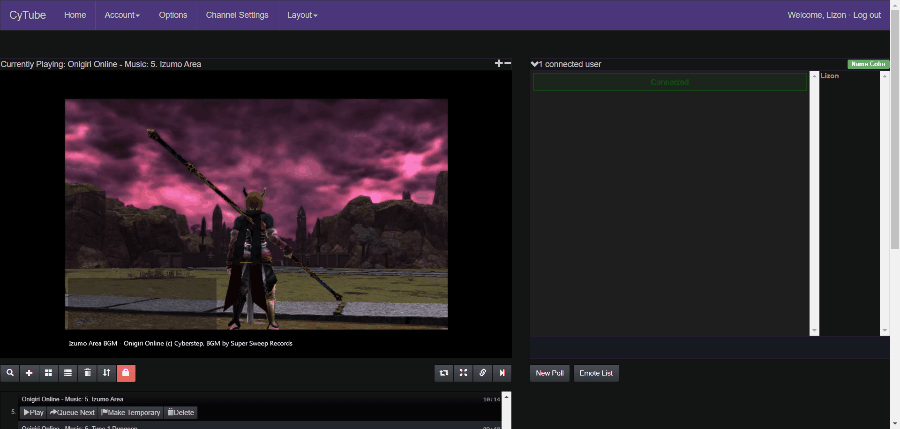Open the playlist manager list icon

point(68,373)
